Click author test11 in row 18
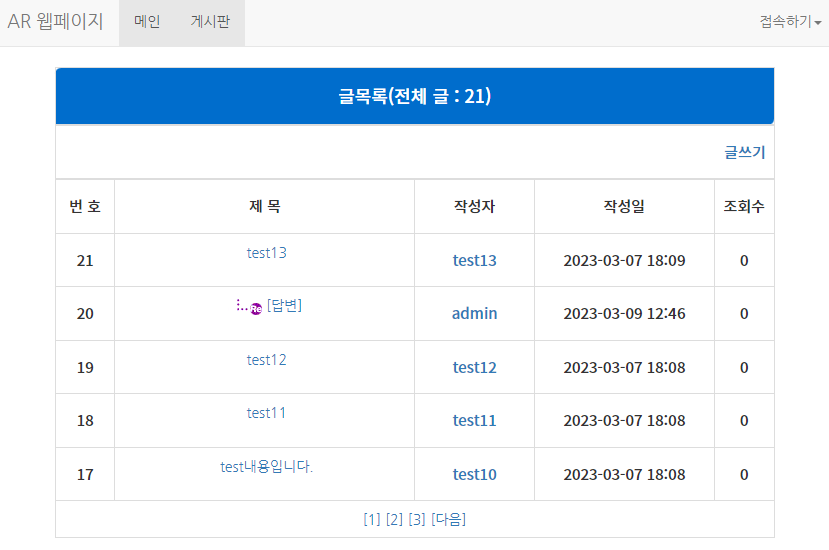Viewport: 829px width, 550px height. point(474,420)
